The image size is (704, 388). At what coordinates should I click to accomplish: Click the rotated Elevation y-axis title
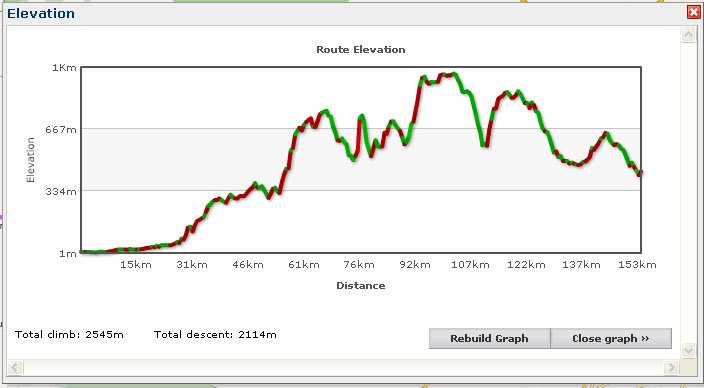coord(31,160)
